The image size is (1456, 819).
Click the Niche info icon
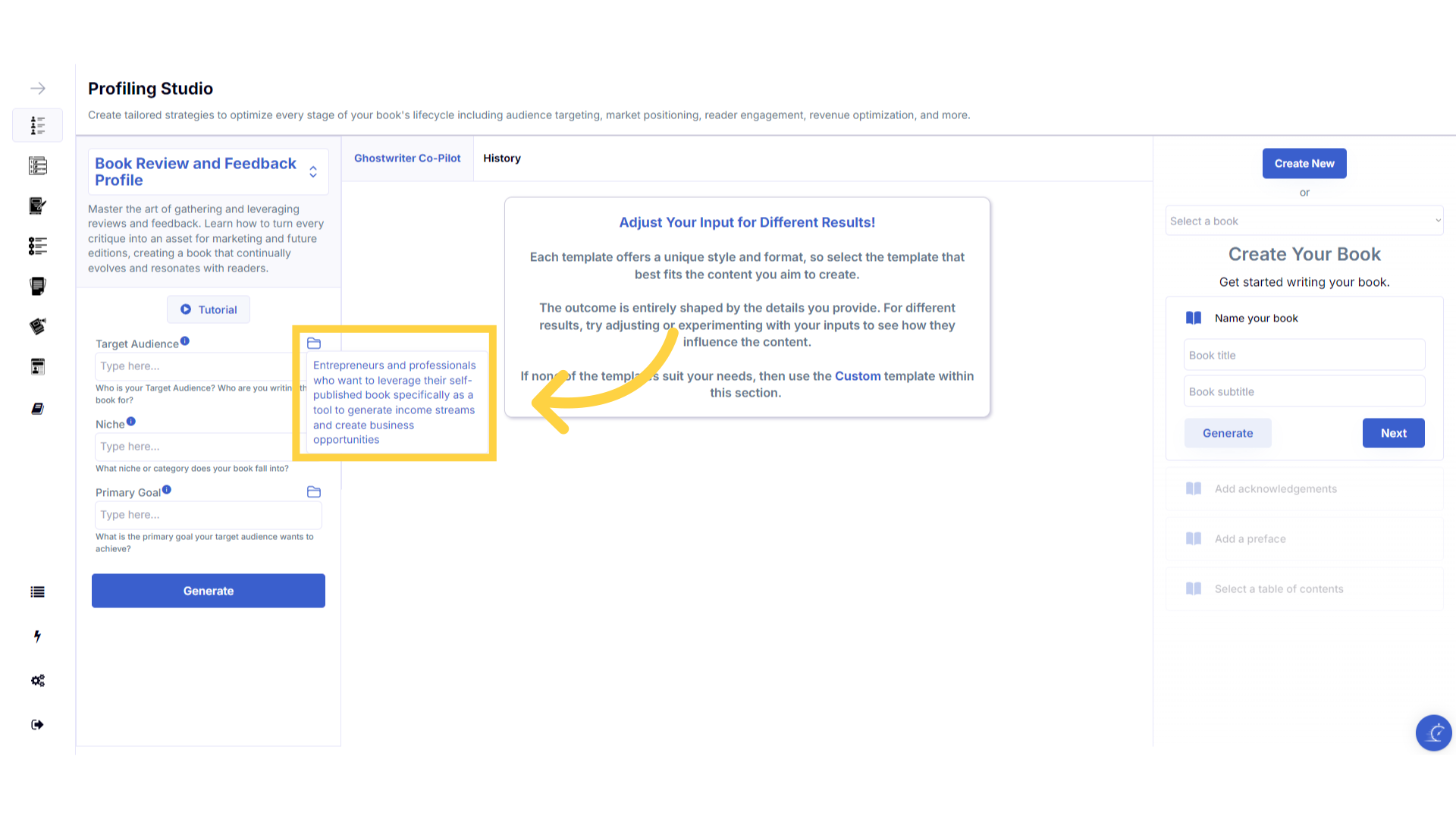click(131, 422)
